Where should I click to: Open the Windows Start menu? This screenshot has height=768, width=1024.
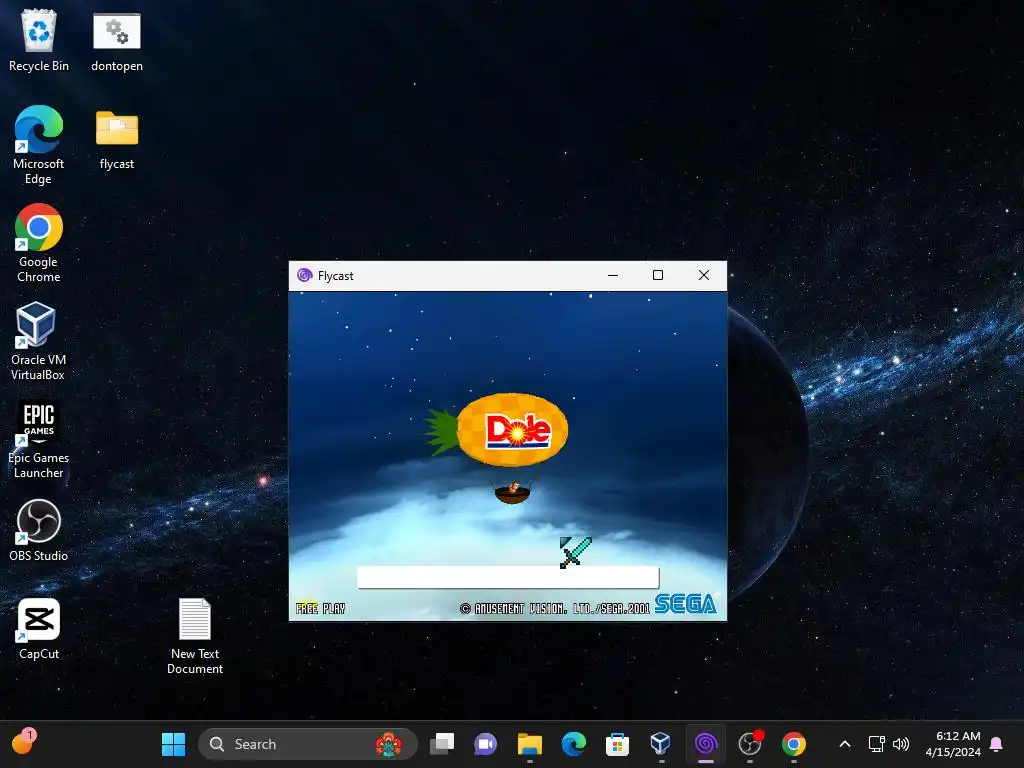(174, 744)
